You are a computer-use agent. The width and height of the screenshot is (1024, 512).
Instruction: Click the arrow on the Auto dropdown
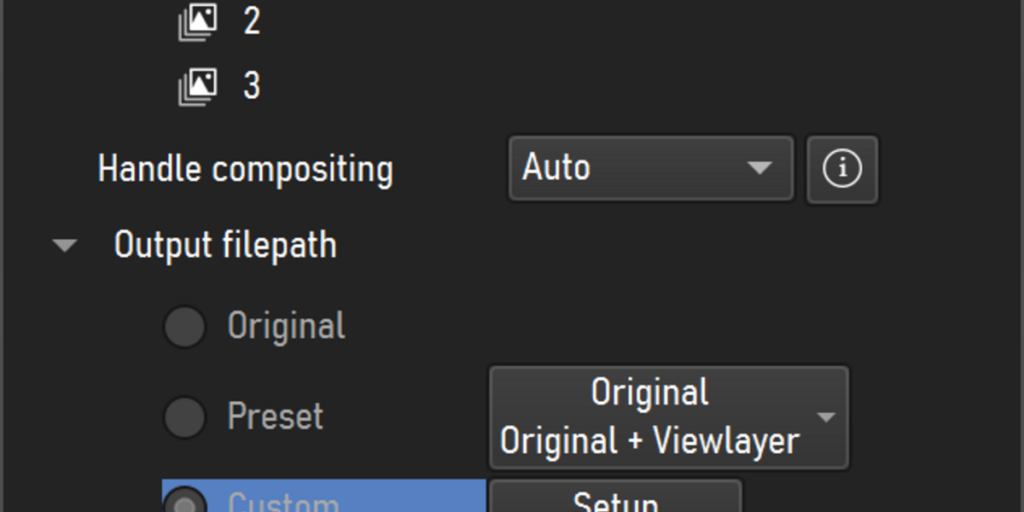(x=760, y=168)
